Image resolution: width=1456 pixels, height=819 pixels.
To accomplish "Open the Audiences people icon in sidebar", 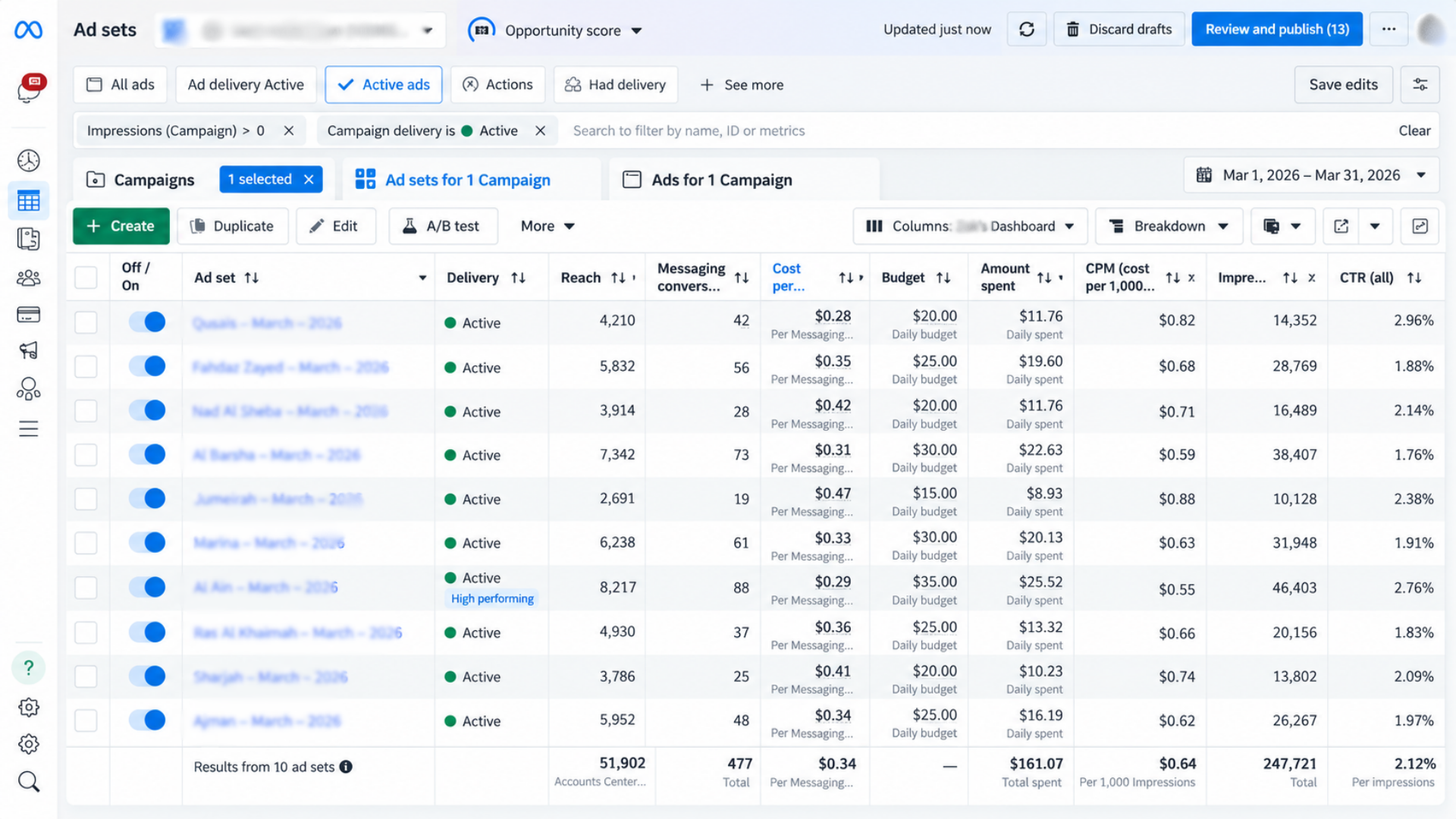I will tap(29, 278).
